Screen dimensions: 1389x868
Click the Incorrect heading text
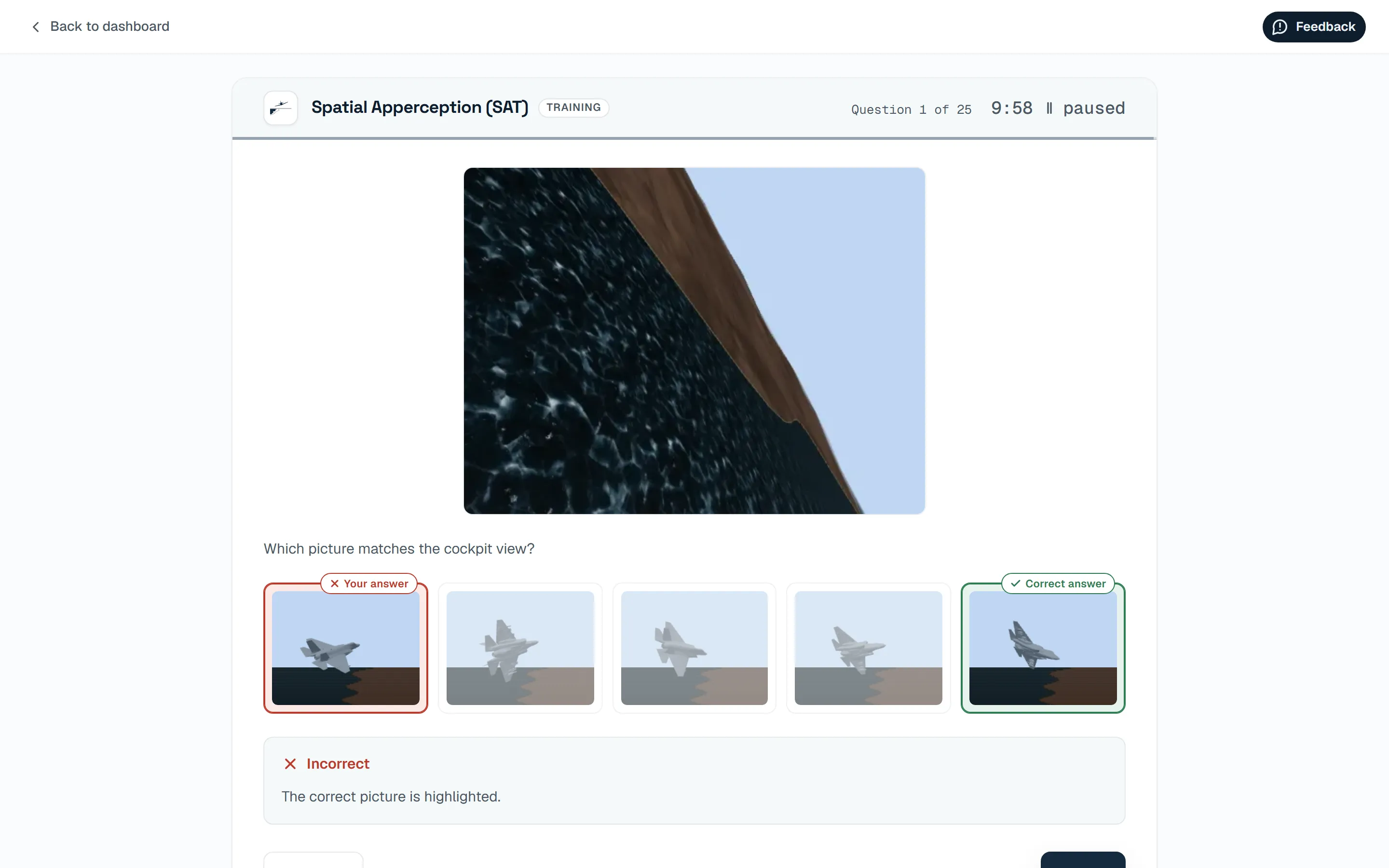point(338,763)
